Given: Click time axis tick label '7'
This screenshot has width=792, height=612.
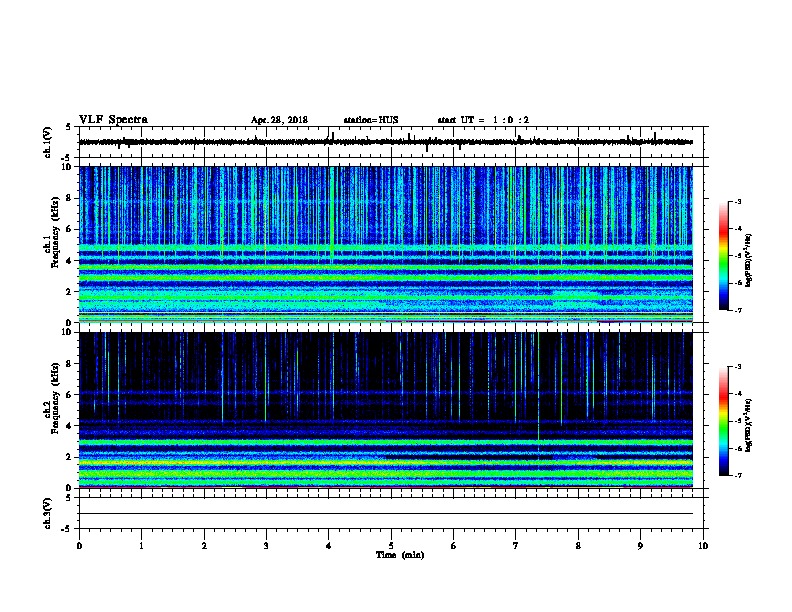Looking at the screenshot, I should [x=516, y=545].
